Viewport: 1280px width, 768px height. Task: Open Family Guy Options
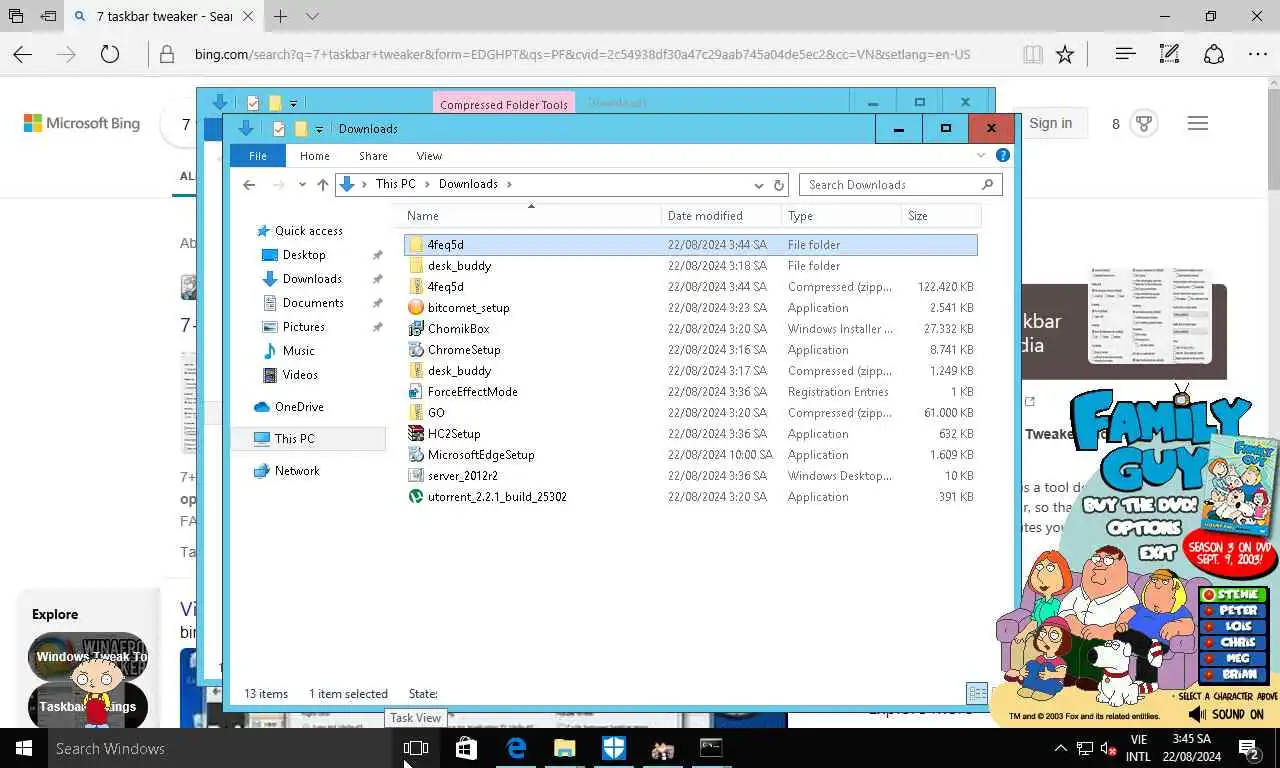point(1144,527)
